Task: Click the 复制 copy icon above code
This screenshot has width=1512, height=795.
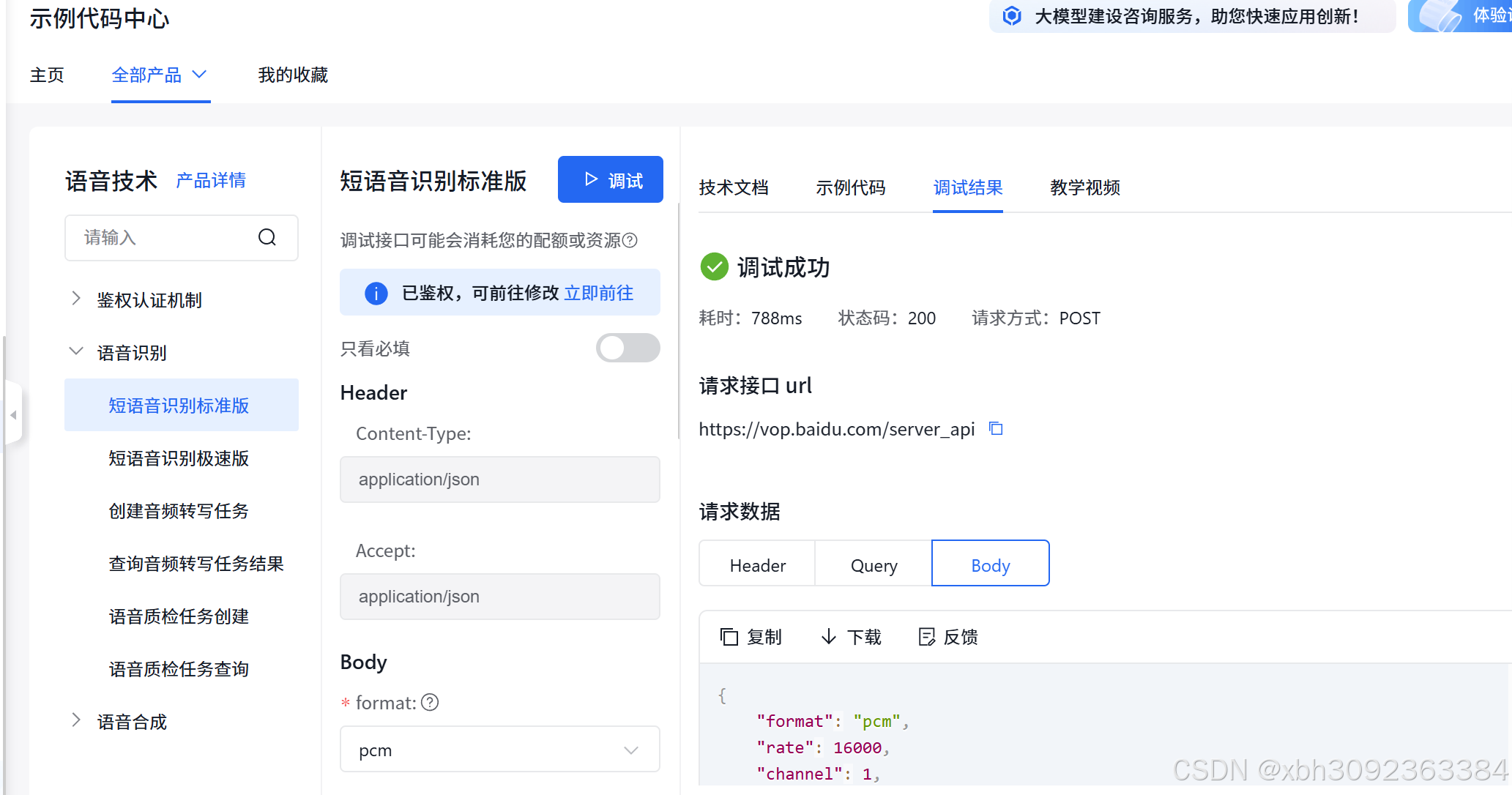Action: click(729, 637)
